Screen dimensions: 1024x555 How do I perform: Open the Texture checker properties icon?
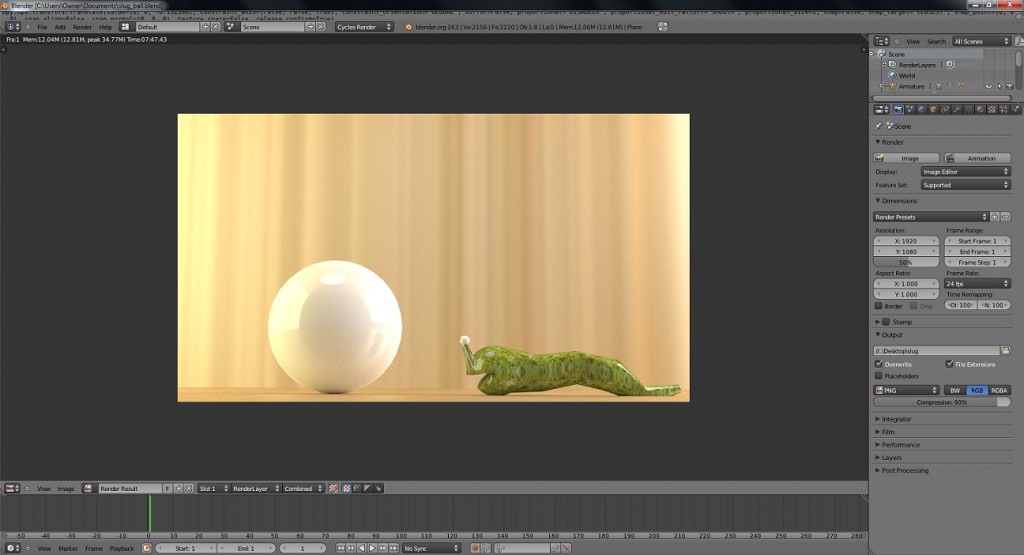992,110
